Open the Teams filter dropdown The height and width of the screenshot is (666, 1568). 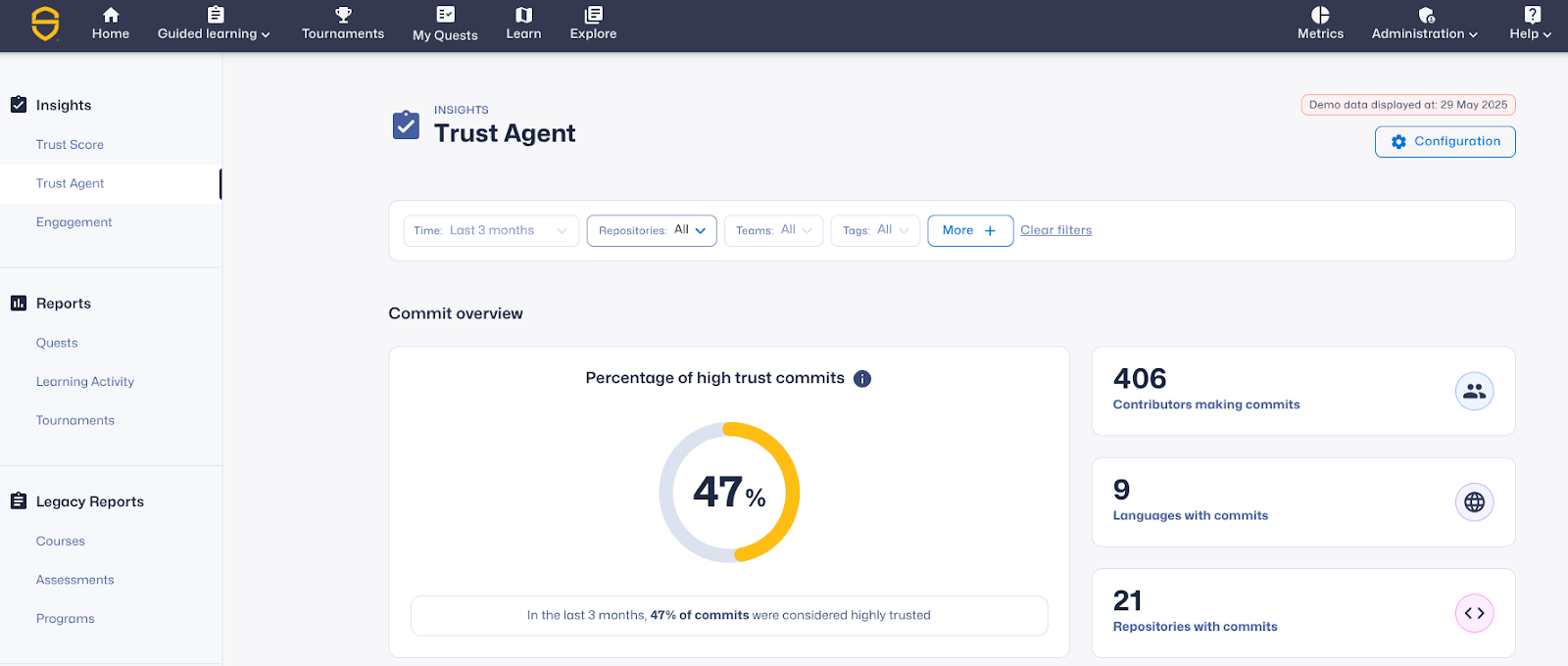773,231
